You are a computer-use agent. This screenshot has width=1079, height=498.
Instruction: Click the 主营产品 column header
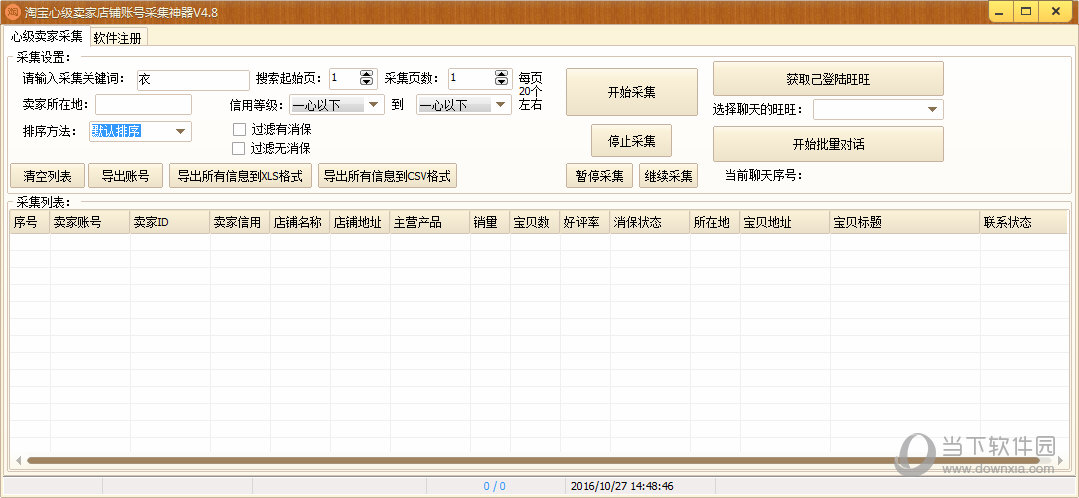click(430, 222)
